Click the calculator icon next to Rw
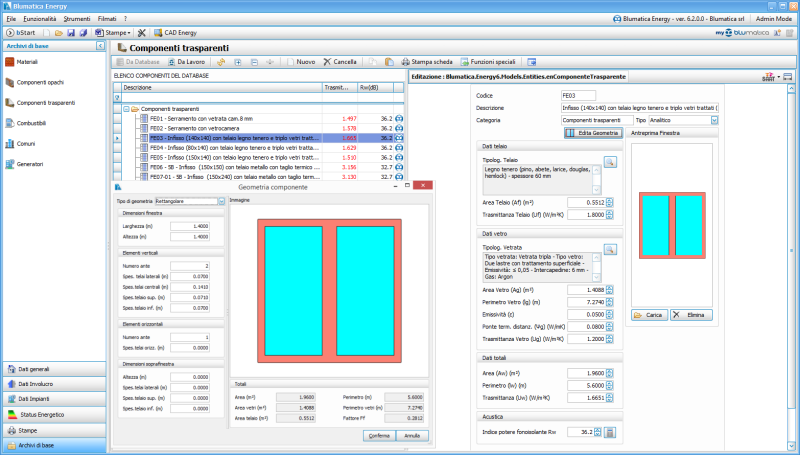Image resolution: width=800 pixels, height=455 pixels. pos(610,432)
